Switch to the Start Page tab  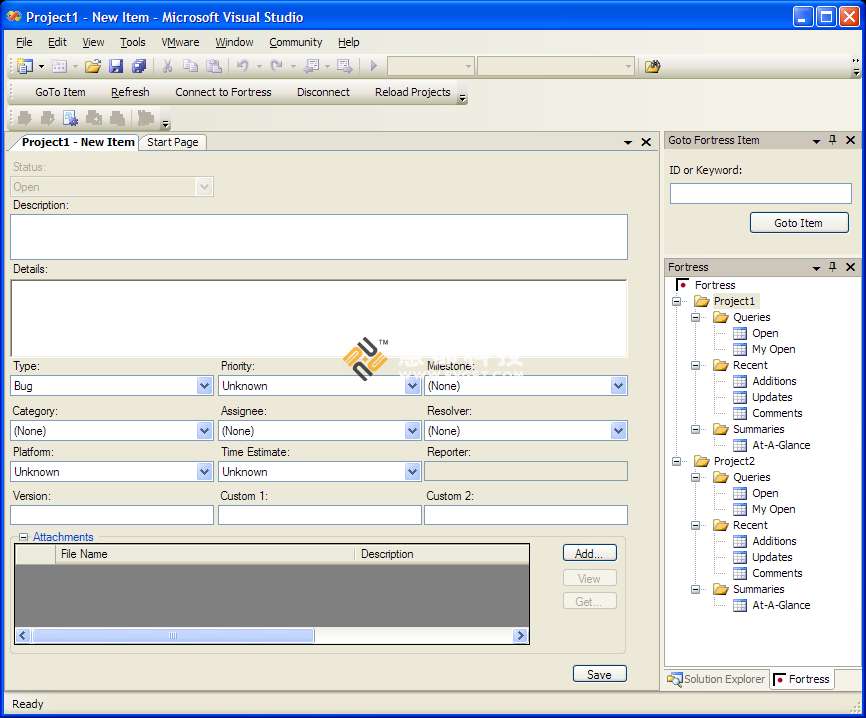tap(173, 142)
